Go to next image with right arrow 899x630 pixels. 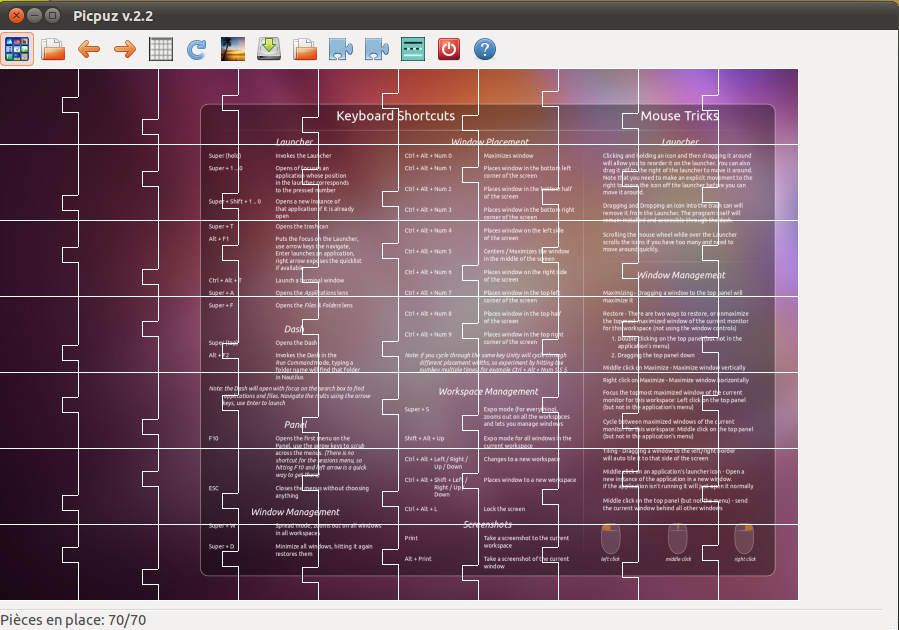coord(125,49)
